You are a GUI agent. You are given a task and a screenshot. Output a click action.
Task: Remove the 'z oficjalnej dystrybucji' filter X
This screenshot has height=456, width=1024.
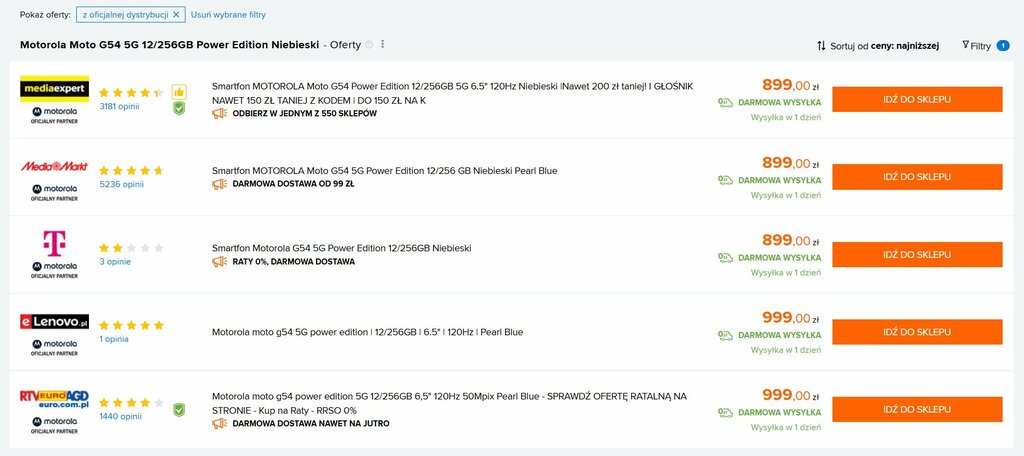pyautogui.click(x=176, y=14)
